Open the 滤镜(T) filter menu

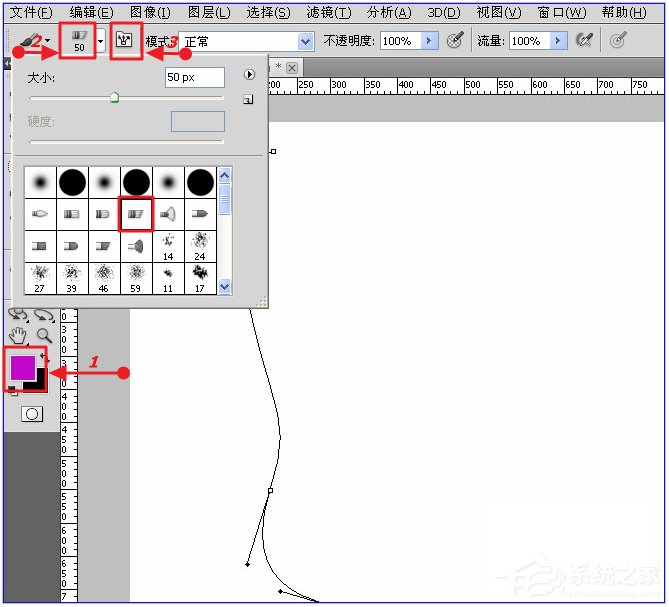point(328,13)
